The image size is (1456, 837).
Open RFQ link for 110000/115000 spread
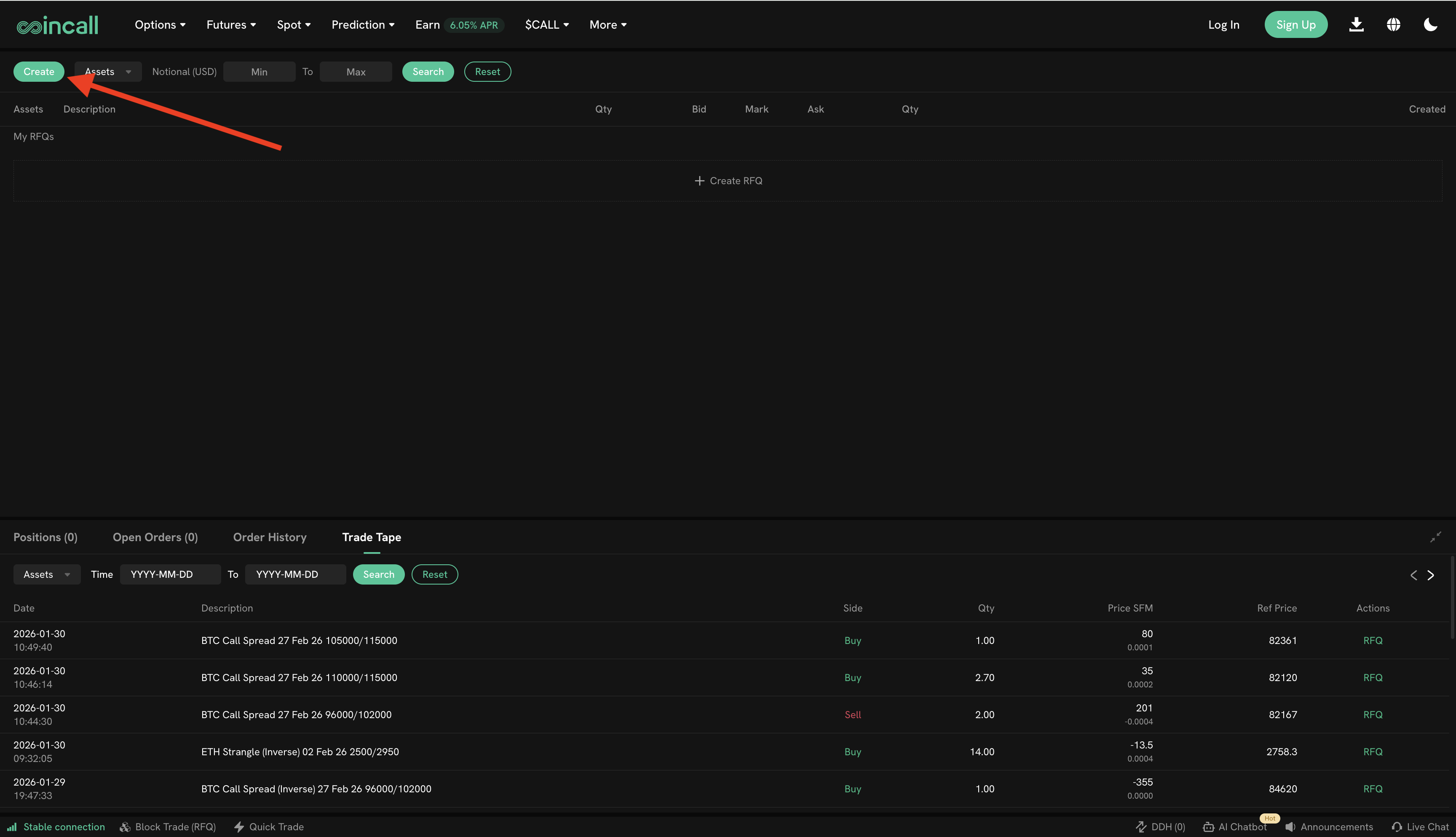pos(1373,678)
